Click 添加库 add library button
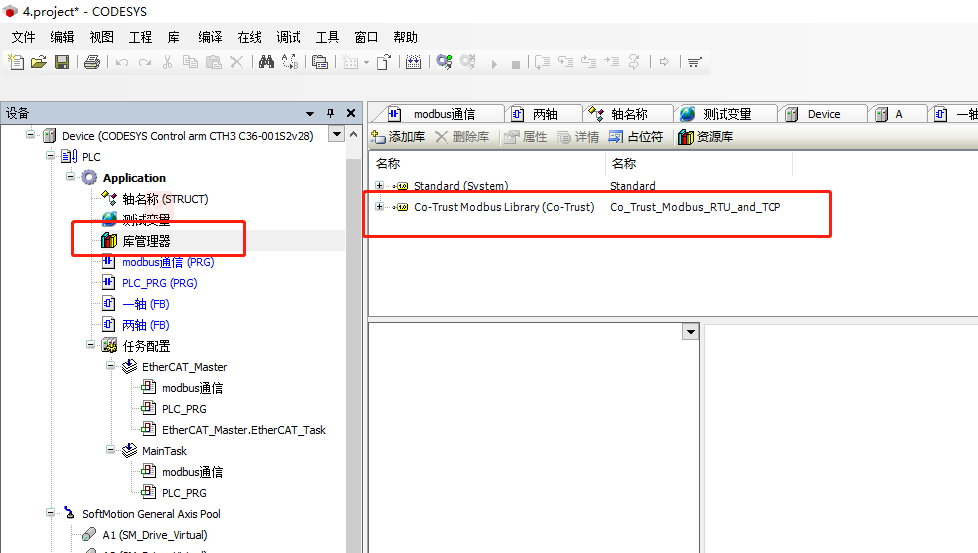Viewport: 978px width, 553px height. 398,137
